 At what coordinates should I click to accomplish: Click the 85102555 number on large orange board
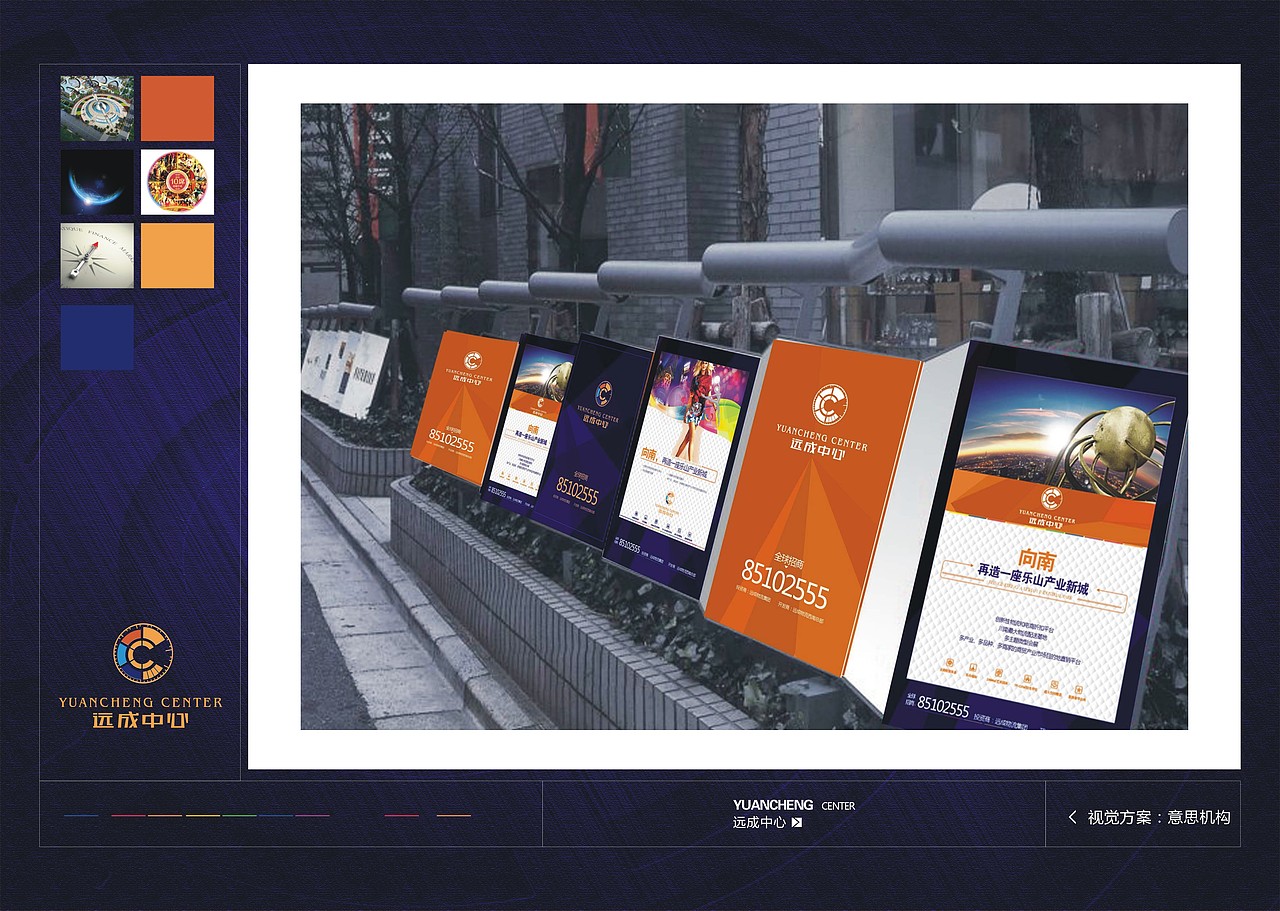[x=784, y=584]
